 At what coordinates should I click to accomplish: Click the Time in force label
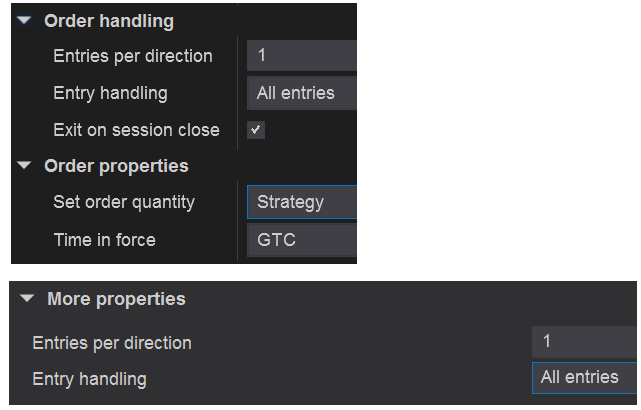coord(104,240)
